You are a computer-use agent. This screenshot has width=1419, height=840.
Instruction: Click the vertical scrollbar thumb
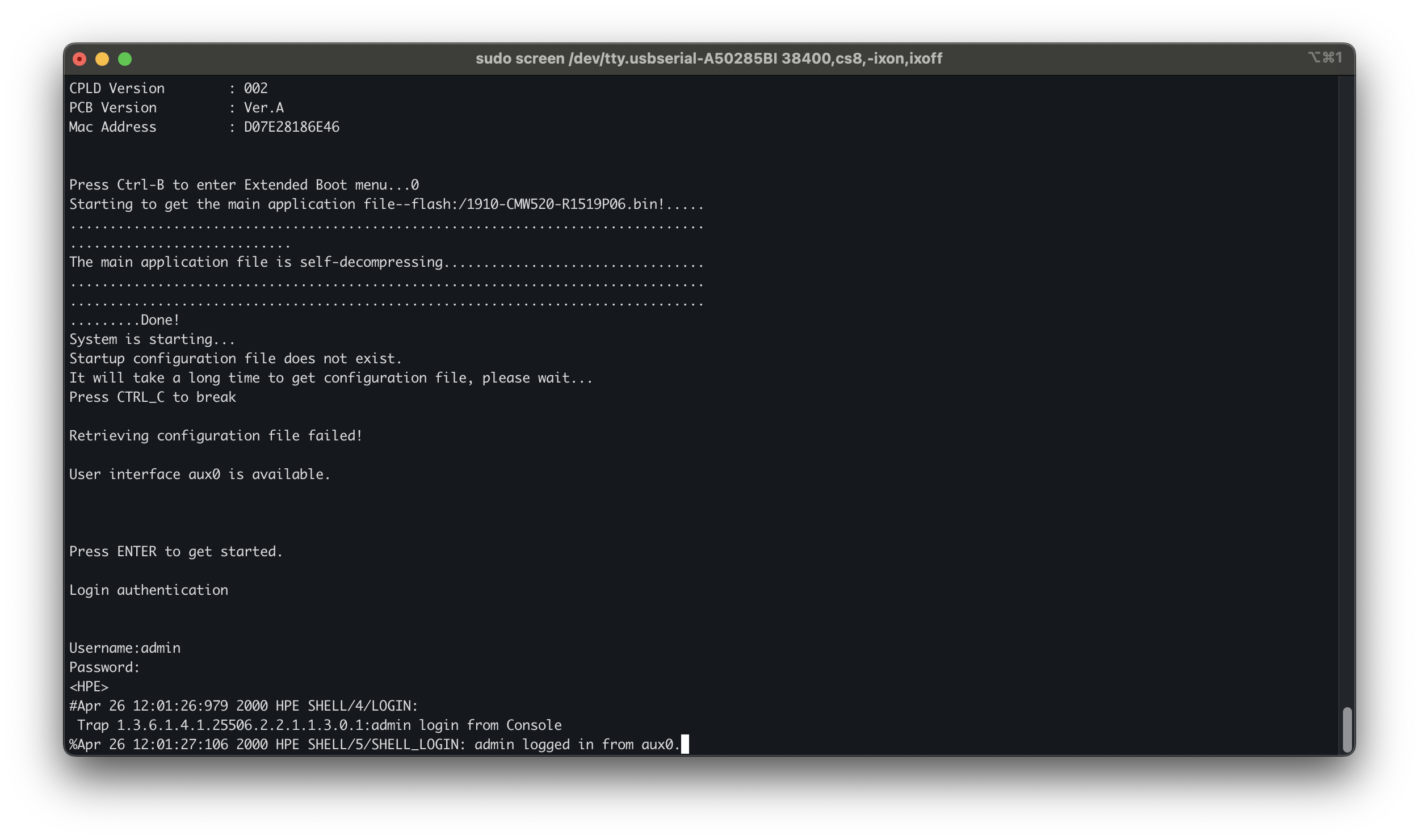tap(1347, 729)
